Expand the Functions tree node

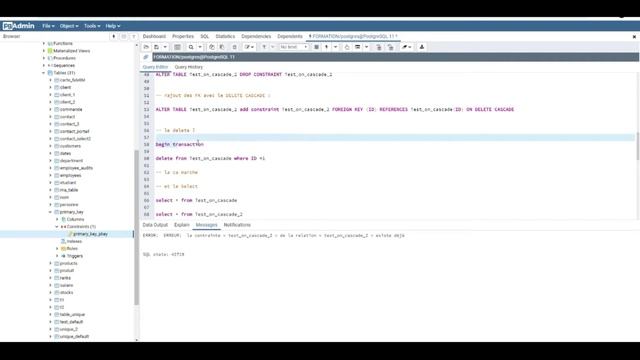click(44, 44)
